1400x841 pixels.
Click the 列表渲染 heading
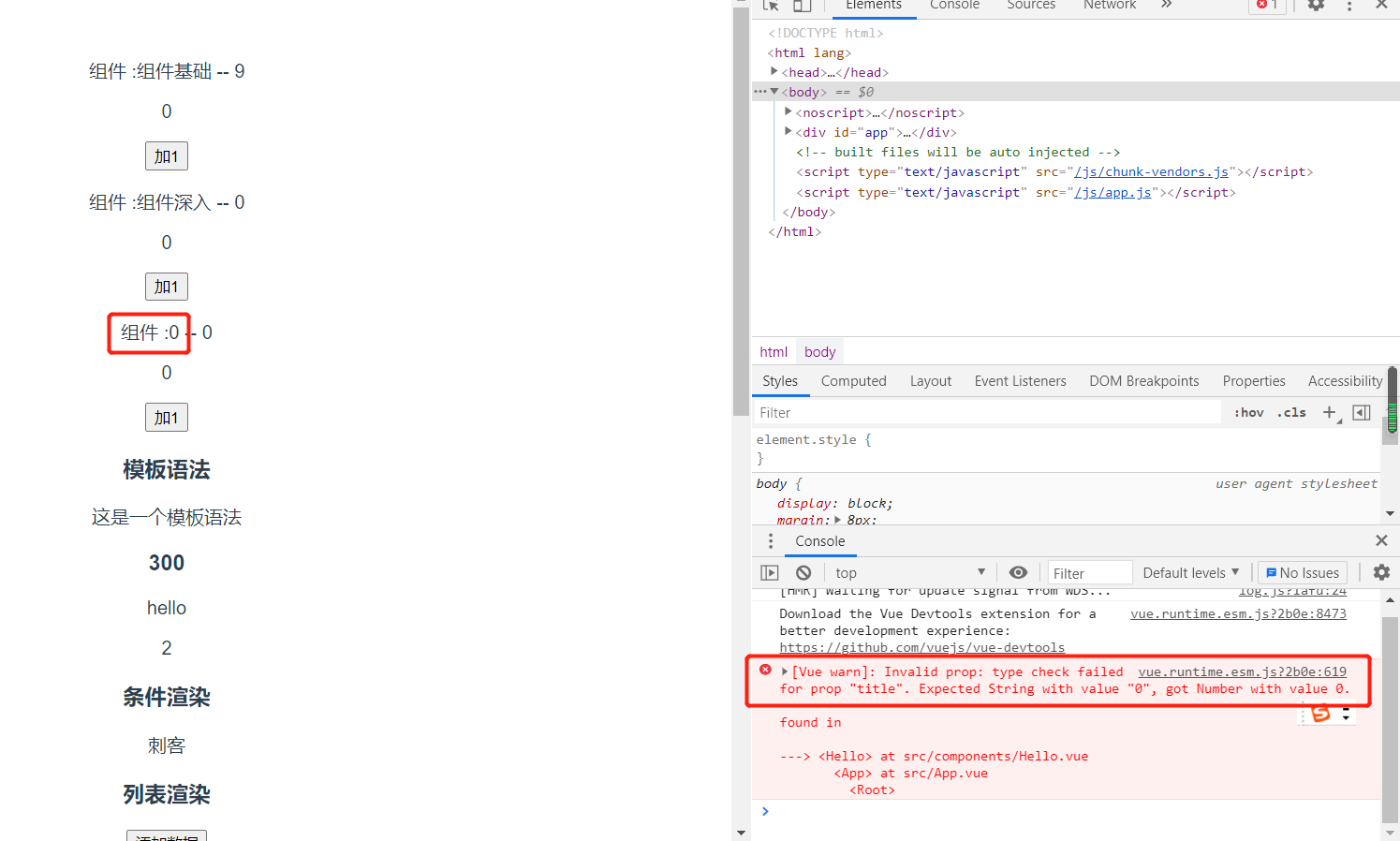[167, 795]
